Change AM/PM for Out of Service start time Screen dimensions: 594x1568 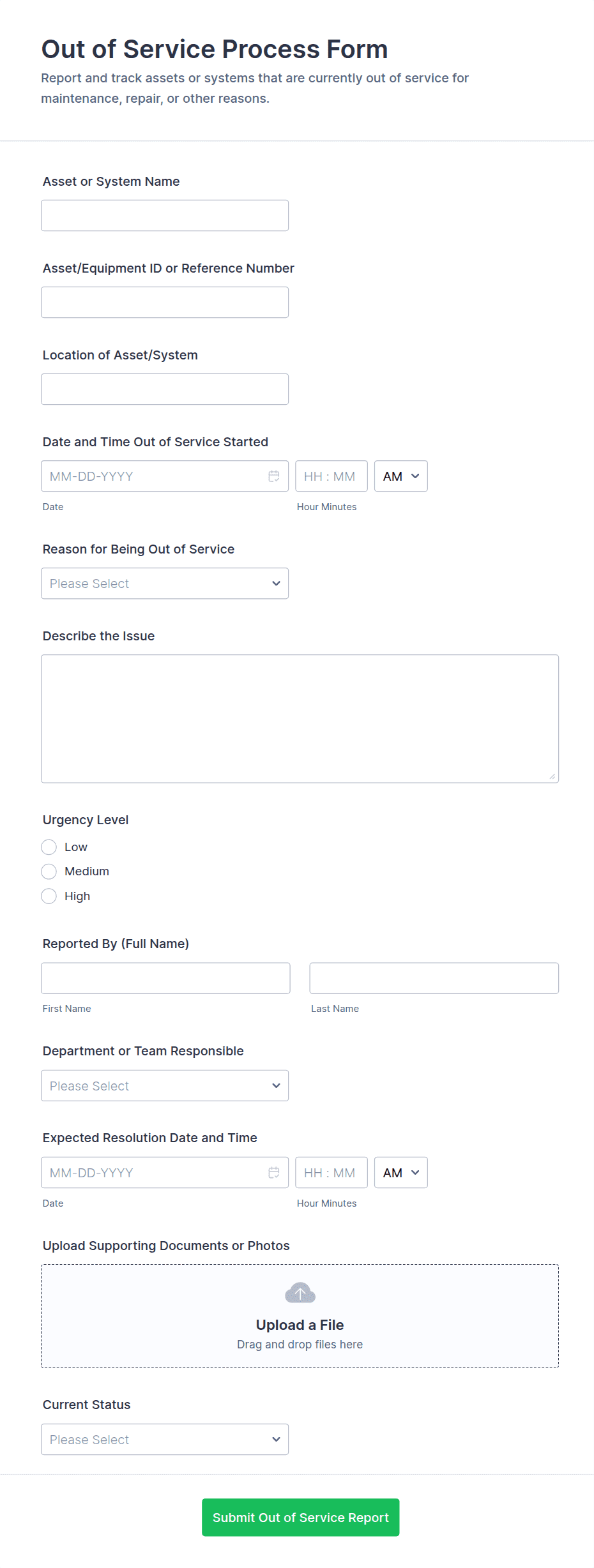[400, 476]
